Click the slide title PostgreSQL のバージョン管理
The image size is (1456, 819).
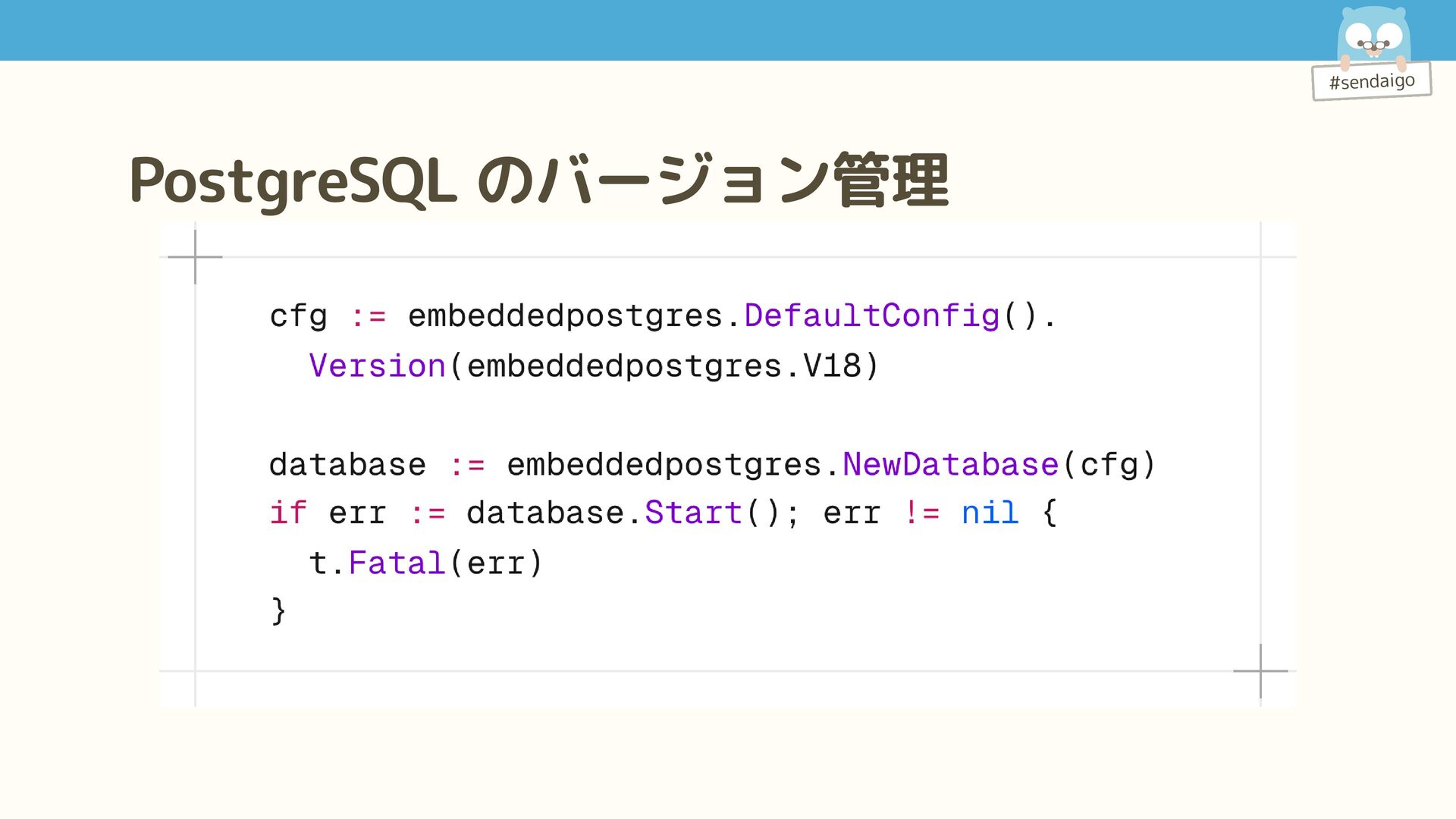tap(538, 180)
